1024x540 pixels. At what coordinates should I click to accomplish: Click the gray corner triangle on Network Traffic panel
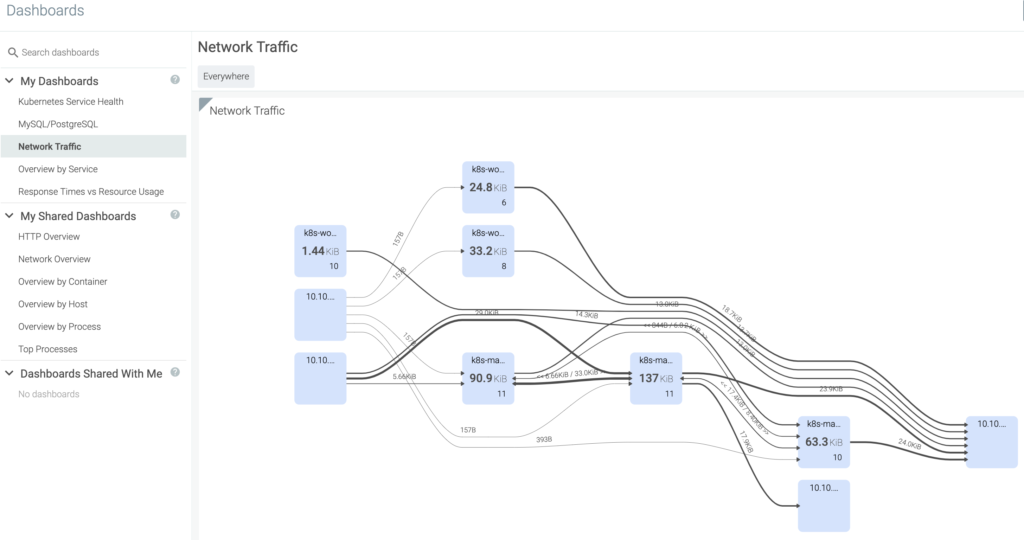204,103
